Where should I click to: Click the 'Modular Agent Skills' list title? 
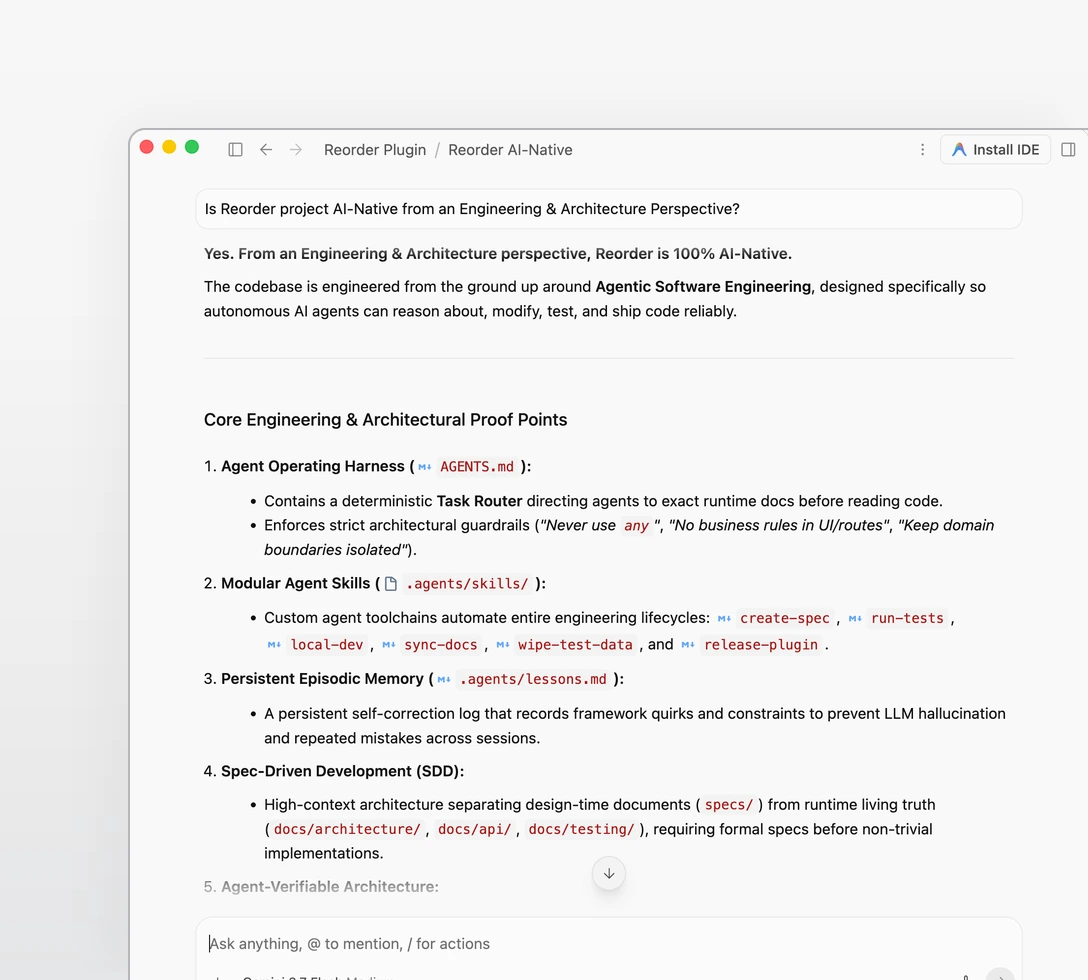click(x=296, y=584)
